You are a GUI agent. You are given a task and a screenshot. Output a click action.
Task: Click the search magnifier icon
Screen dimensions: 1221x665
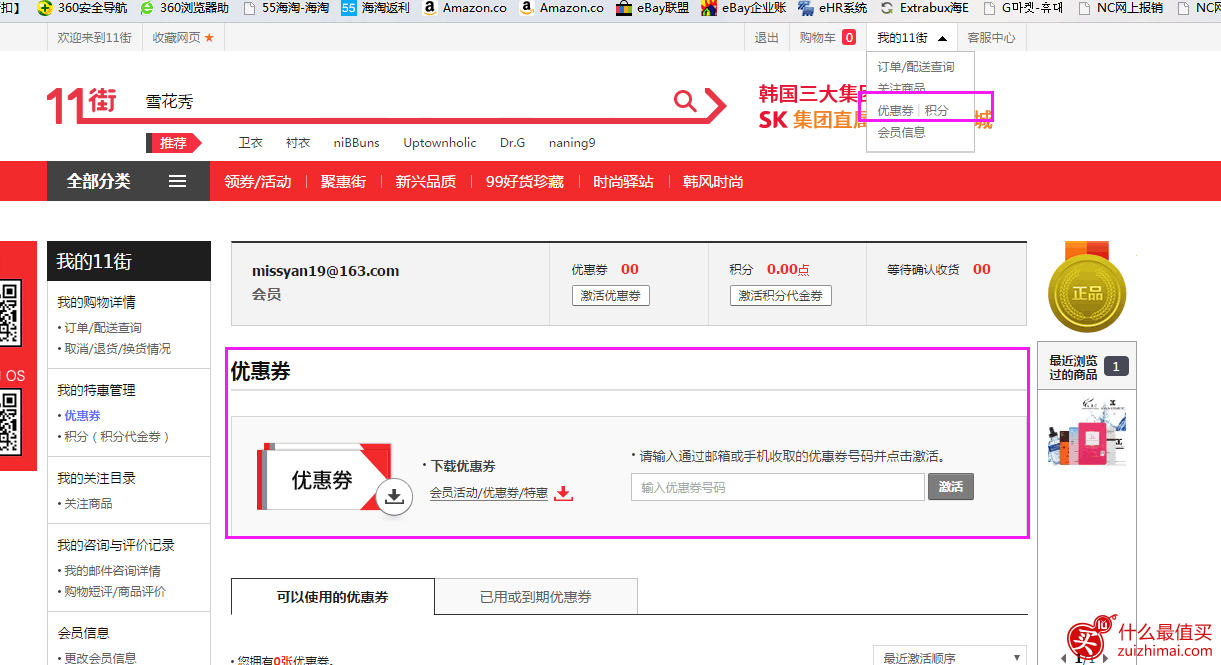685,100
